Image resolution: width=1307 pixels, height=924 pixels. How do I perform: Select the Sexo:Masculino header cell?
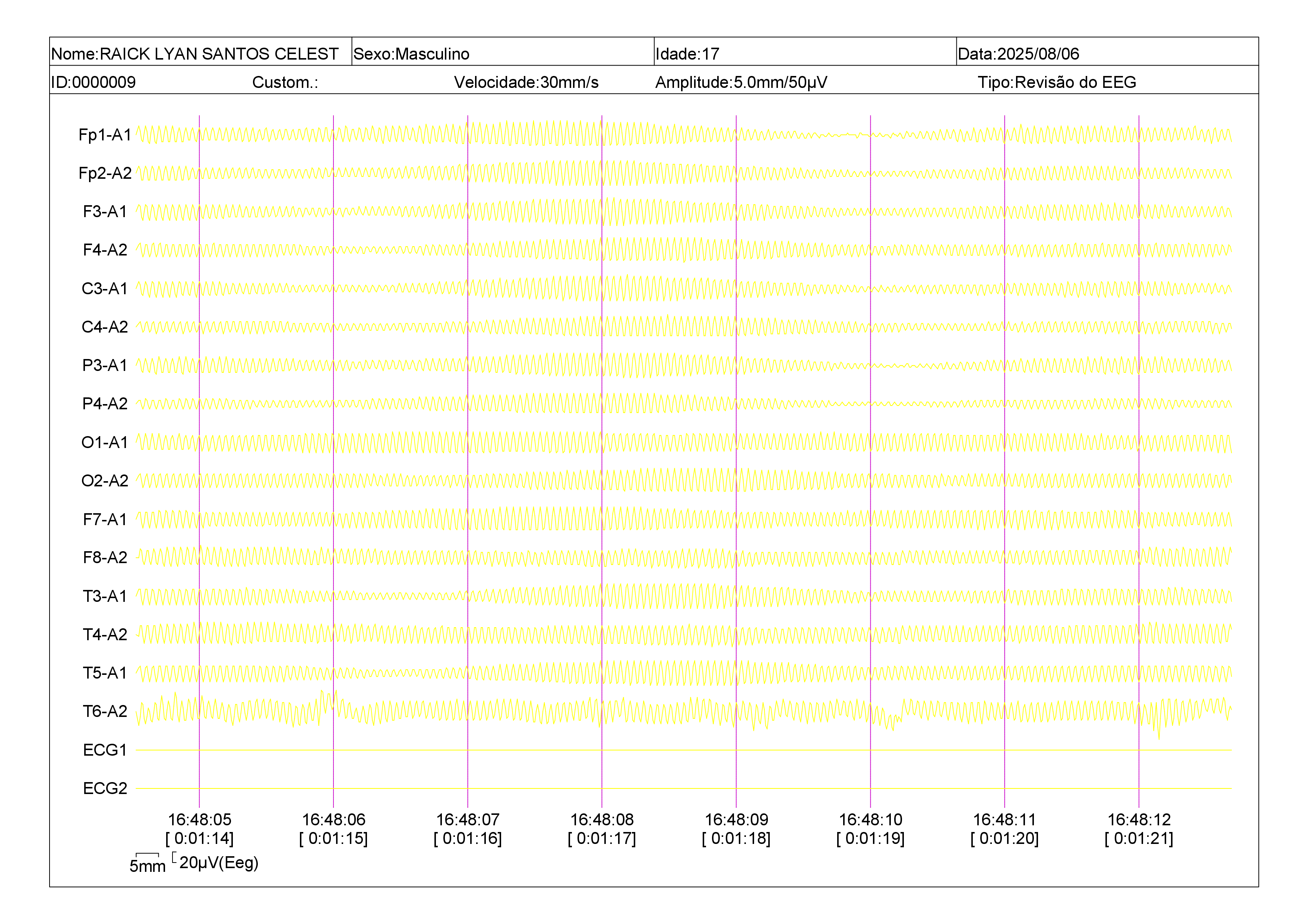click(x=503, y=52)
